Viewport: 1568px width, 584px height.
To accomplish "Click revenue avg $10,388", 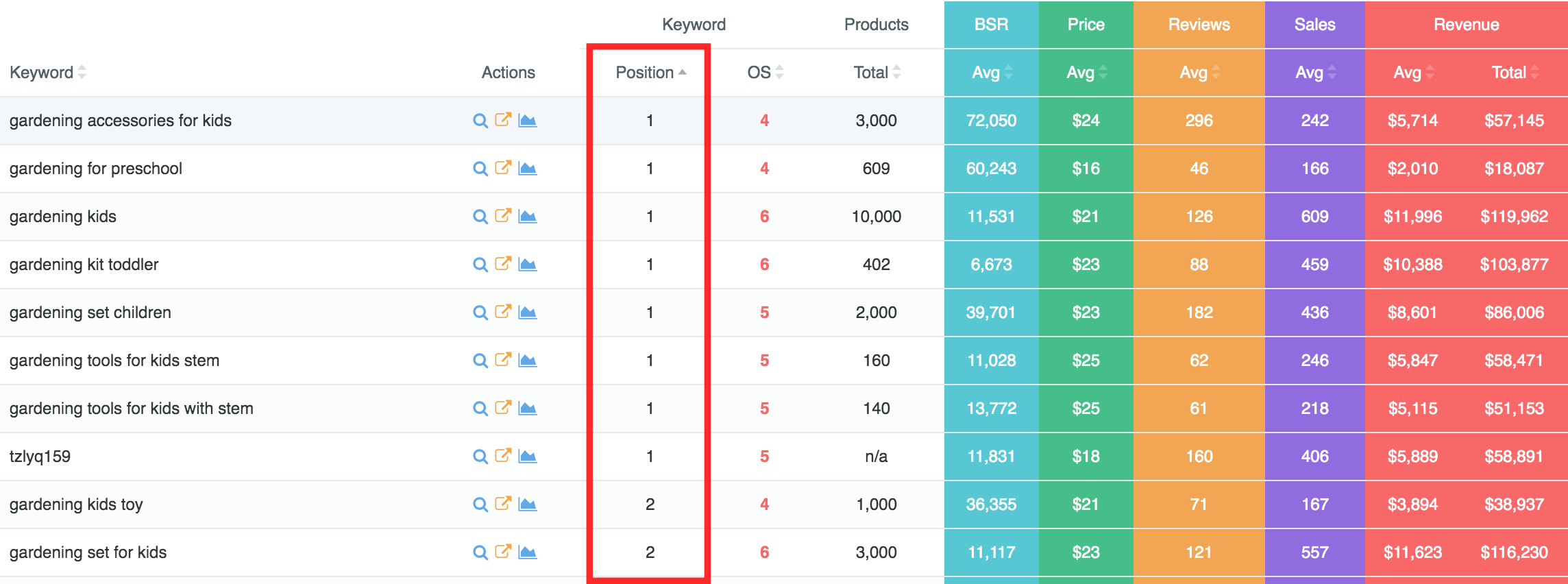I will pos(1413,265).
